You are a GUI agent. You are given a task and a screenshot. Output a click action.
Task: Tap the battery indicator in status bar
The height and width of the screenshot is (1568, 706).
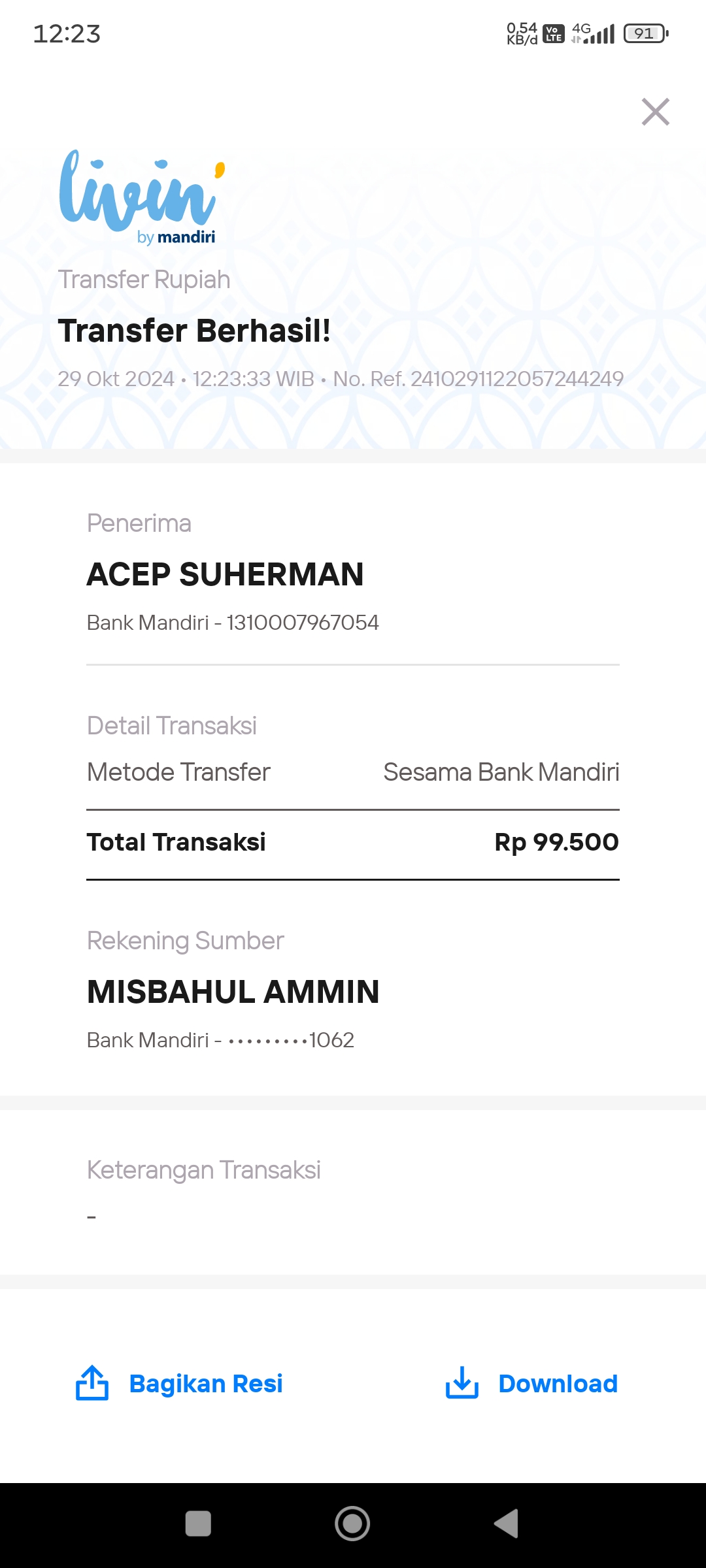(646, 33)
